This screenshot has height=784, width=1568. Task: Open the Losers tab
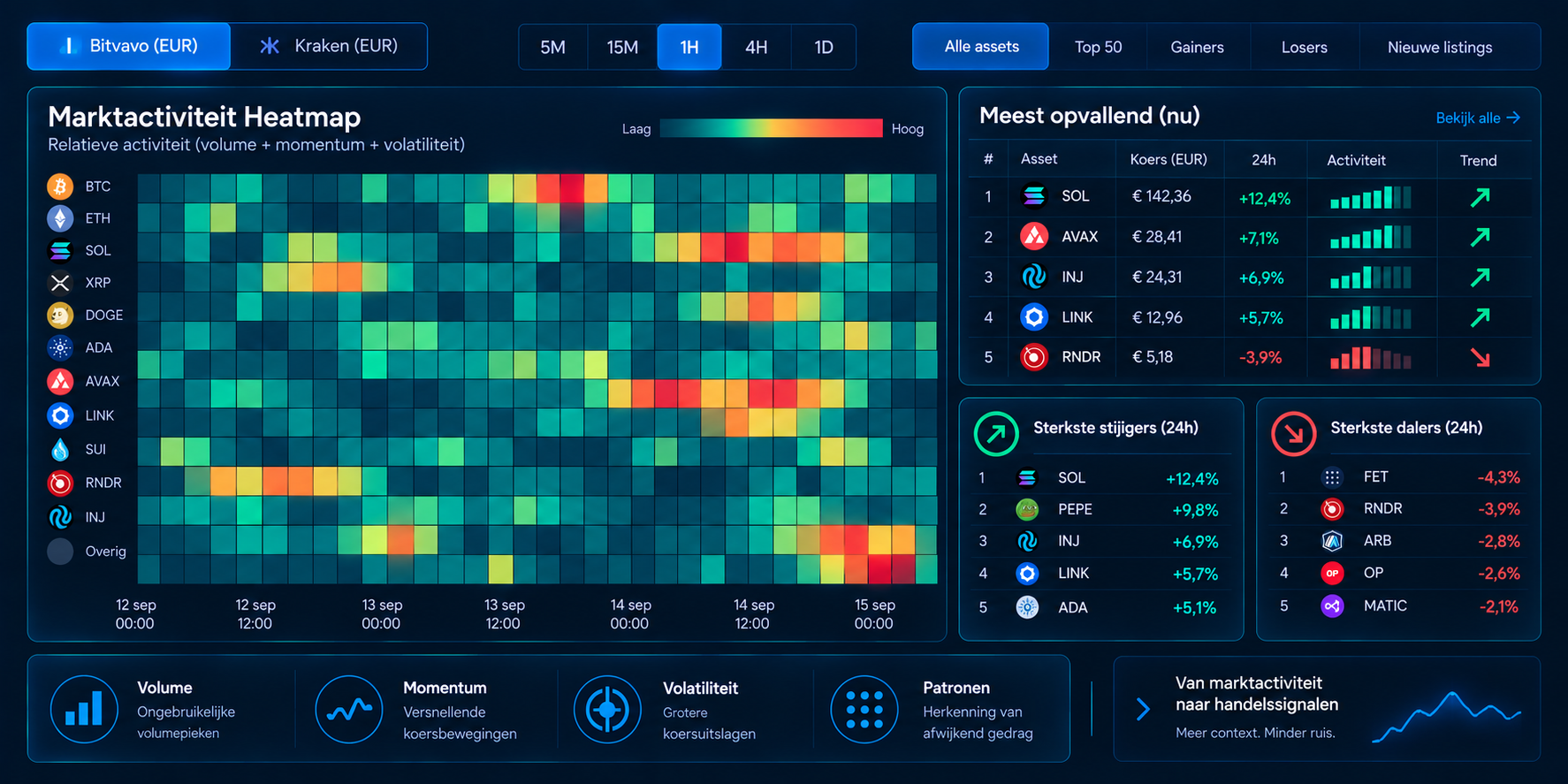[x=1305, y=47]
